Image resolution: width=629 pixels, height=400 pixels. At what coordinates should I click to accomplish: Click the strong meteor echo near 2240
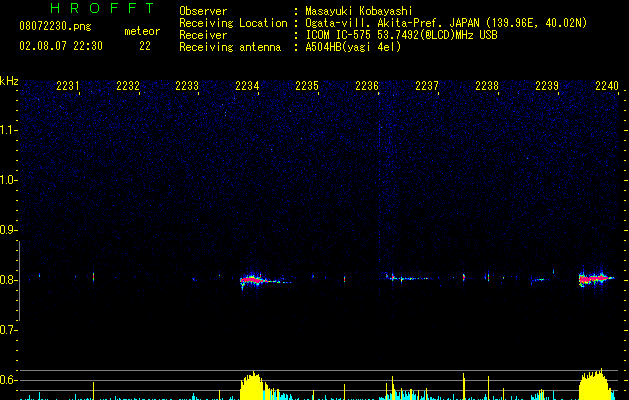[596, 278]
